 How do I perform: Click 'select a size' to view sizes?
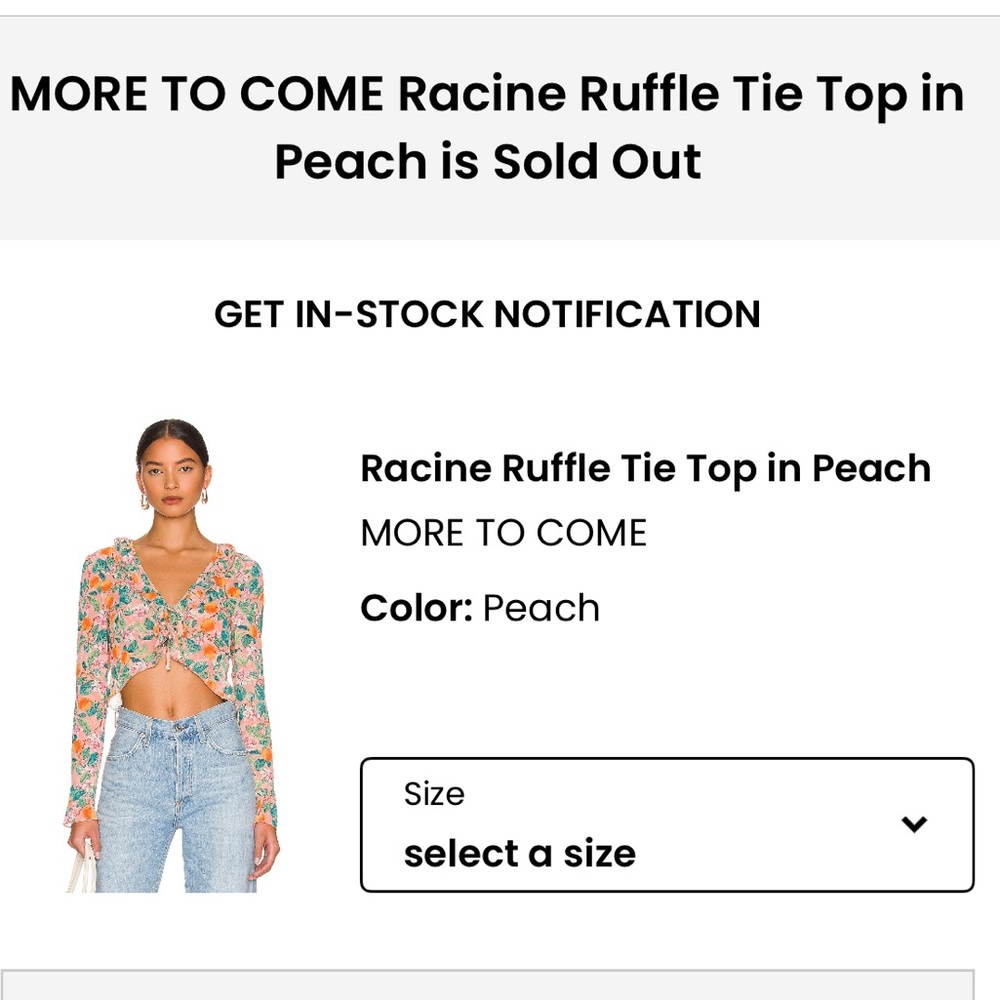click(518, 852)
